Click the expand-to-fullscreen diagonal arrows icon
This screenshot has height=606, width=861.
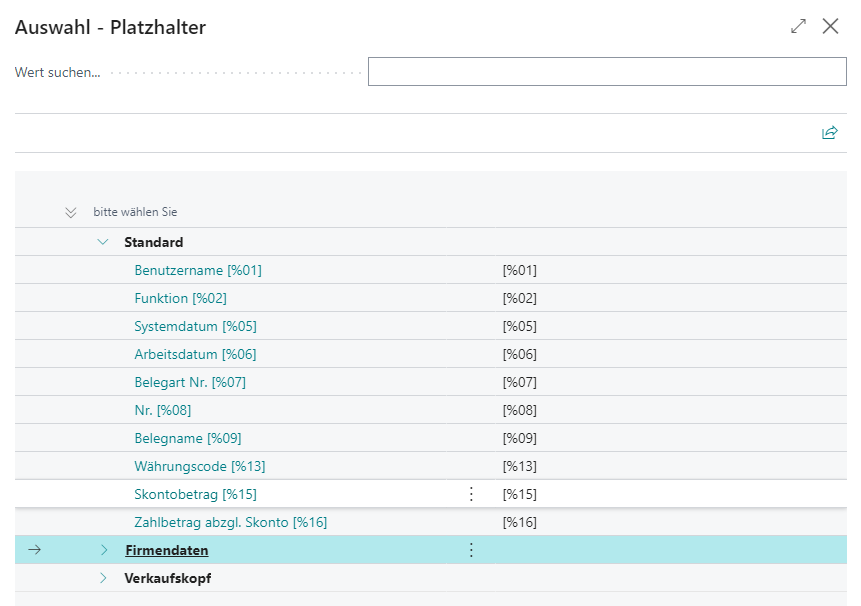pyautogui.click(x=798, y=27)
